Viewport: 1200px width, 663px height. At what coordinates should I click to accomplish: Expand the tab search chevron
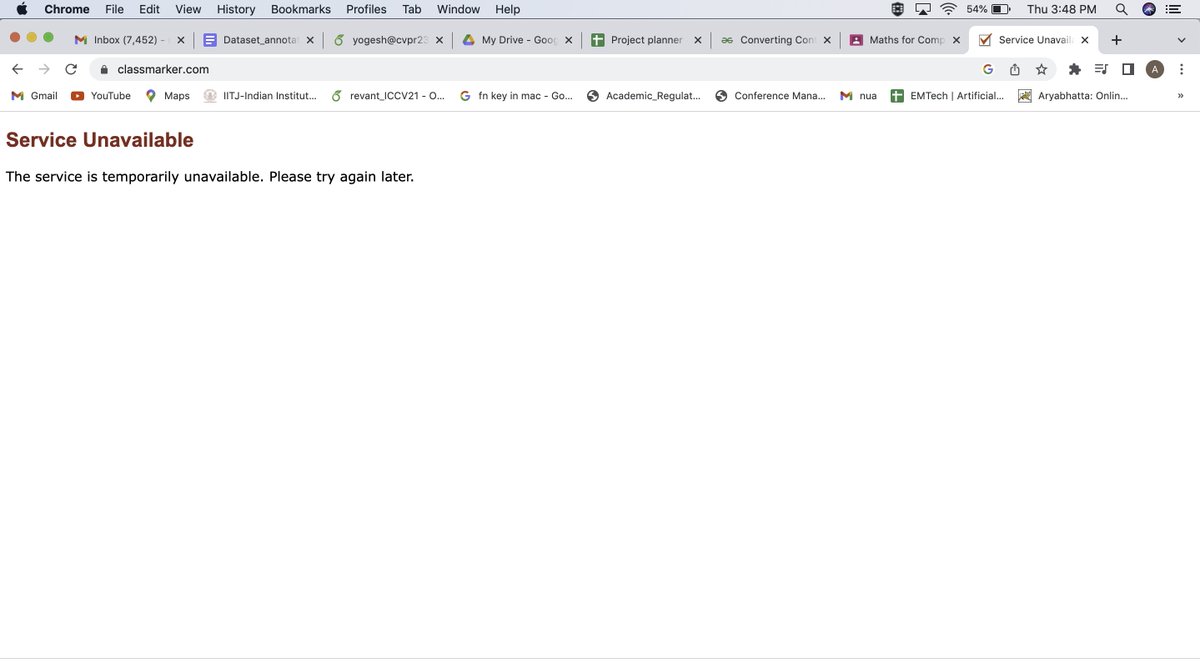click(x=1181, y=40)
